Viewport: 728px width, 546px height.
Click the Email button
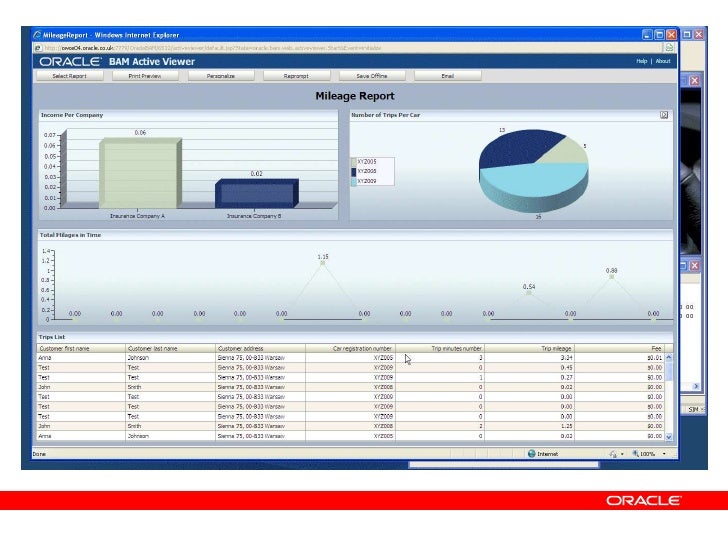click(x=448, y=76)
